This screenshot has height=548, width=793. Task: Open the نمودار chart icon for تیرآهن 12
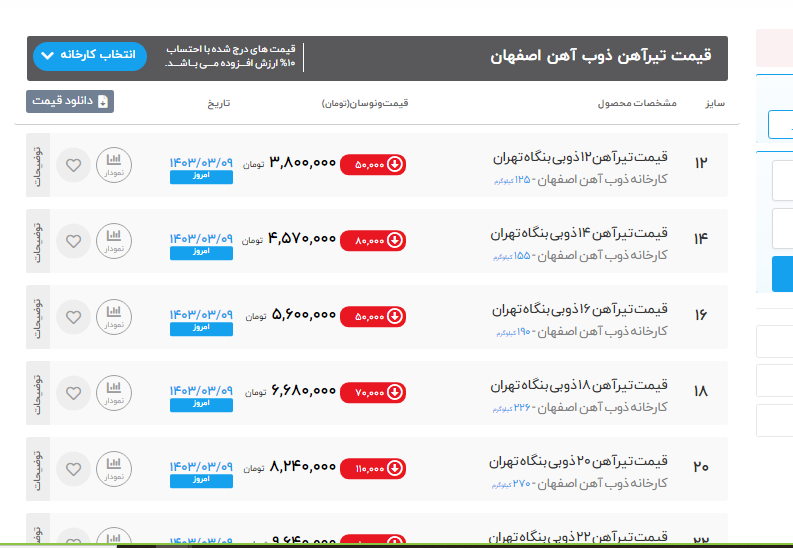114,164
